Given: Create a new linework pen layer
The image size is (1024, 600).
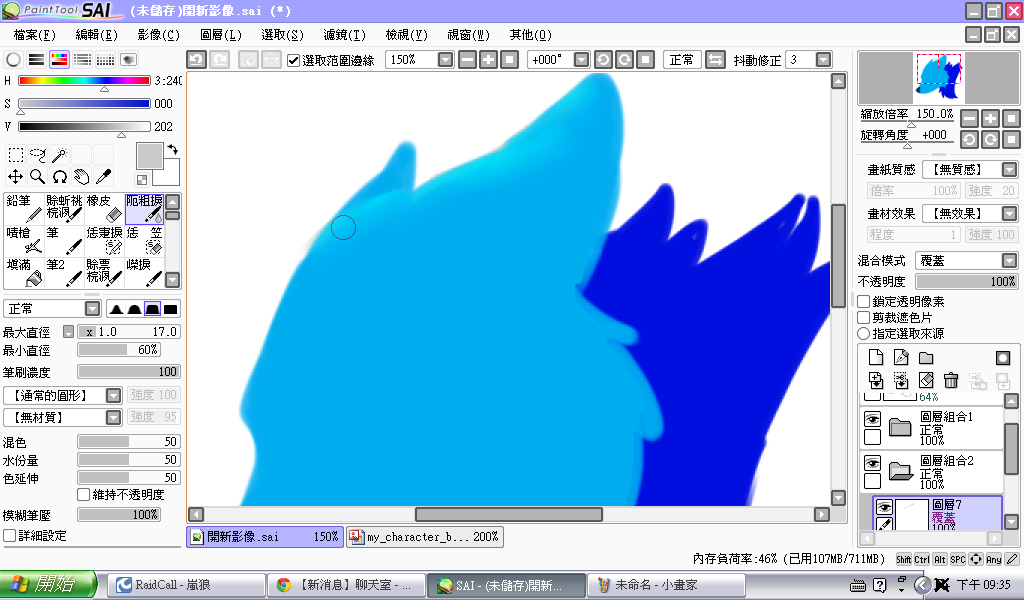Looking at the screenshot, I should [x=901, y=357].
